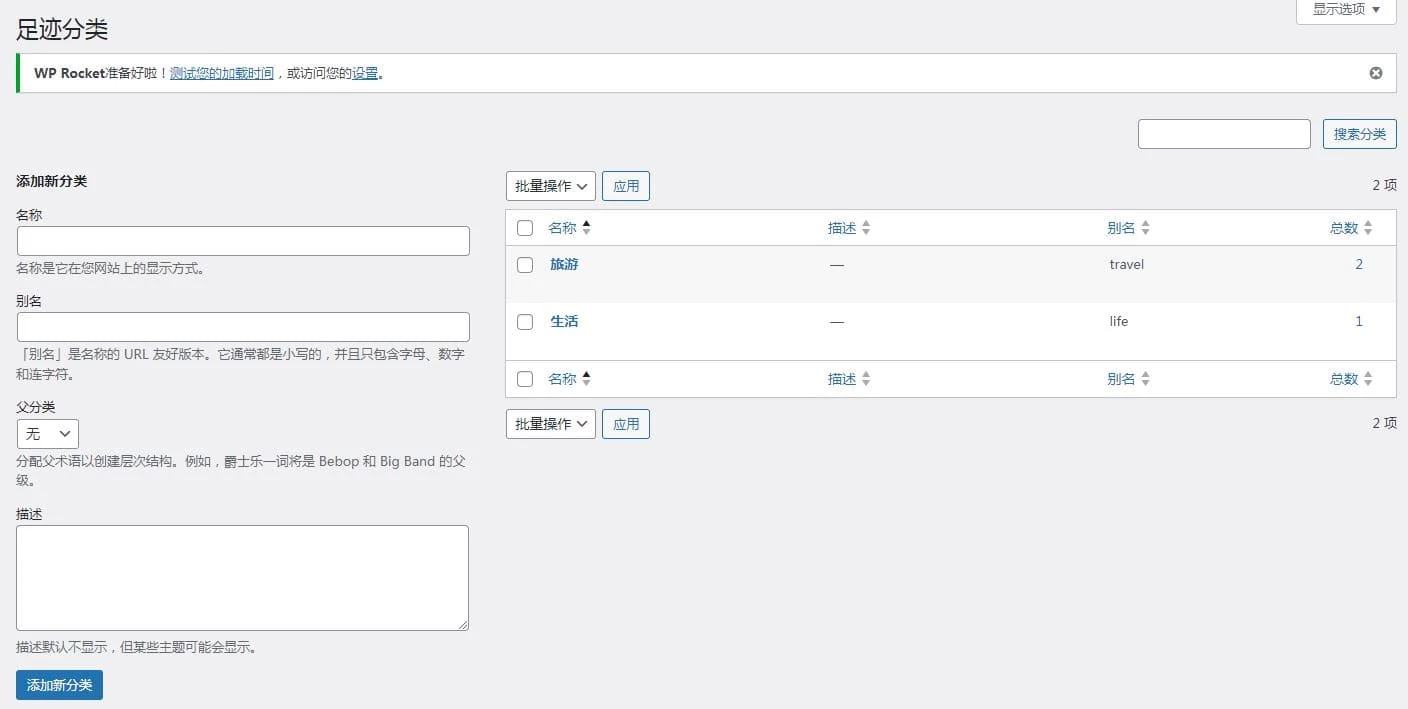Open the bottom 批量操作 dropdown
The height and width of the screenshot is (709, 1408).
551,424
